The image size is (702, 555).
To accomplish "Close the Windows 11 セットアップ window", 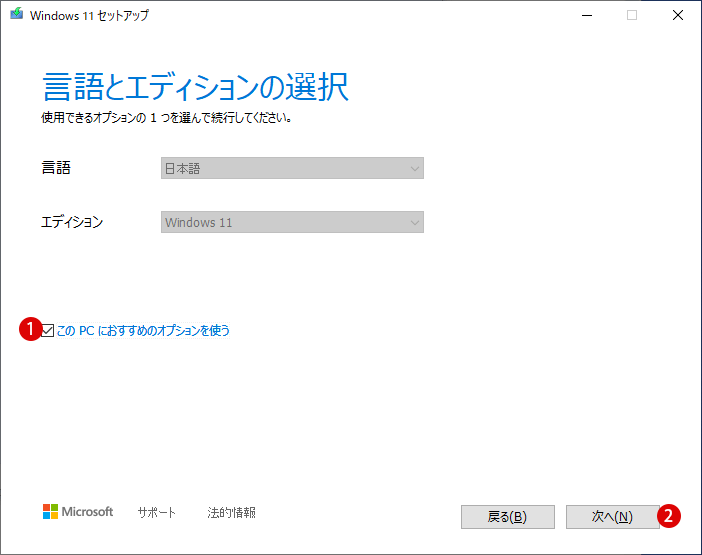I will [x=678, y=15].
